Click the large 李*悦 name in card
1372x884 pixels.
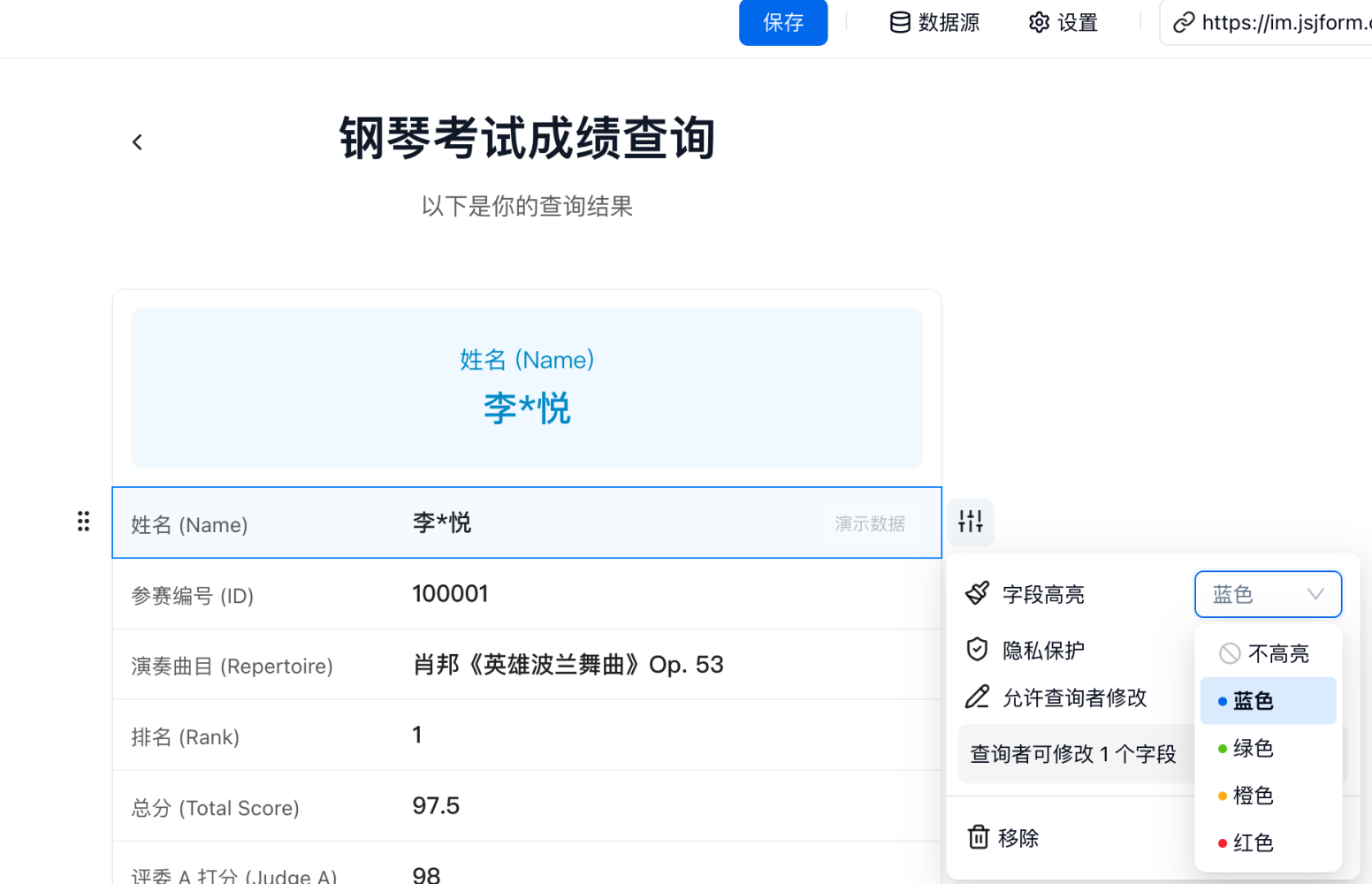(x=527, y=408)
